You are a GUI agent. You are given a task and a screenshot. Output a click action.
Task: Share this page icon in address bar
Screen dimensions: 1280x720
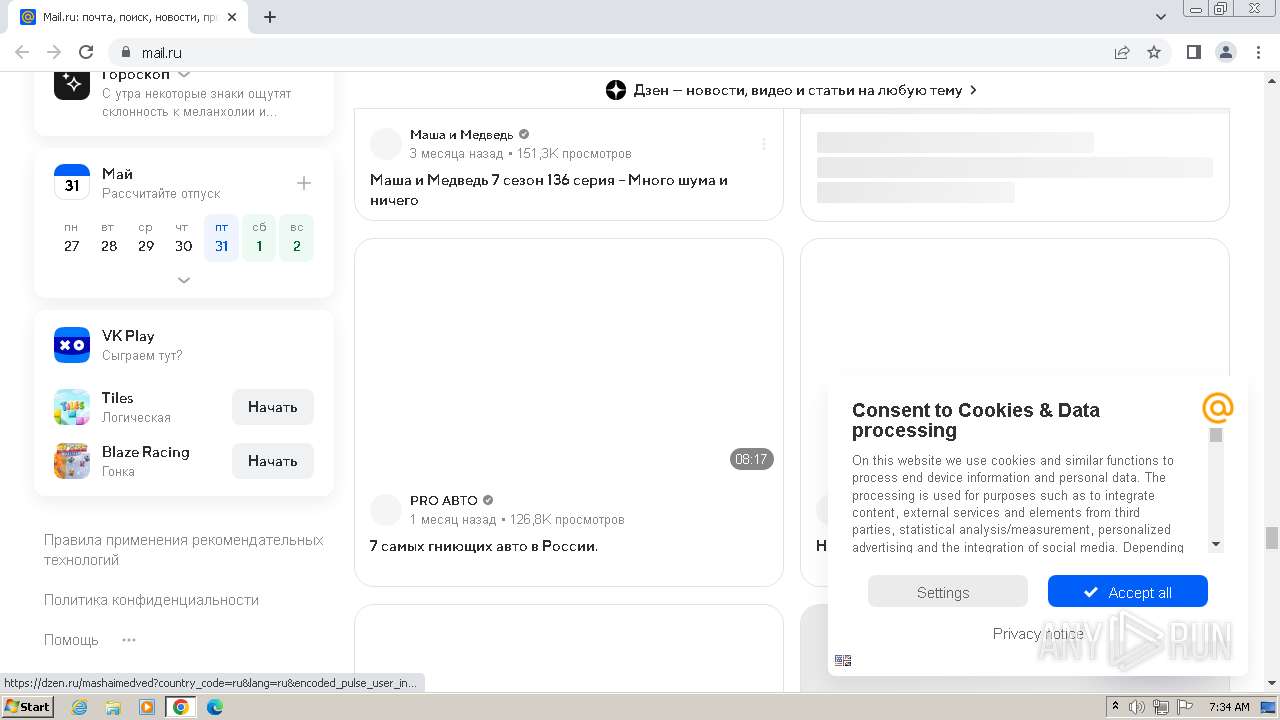pyautogui.click(x=1122, y=52)
